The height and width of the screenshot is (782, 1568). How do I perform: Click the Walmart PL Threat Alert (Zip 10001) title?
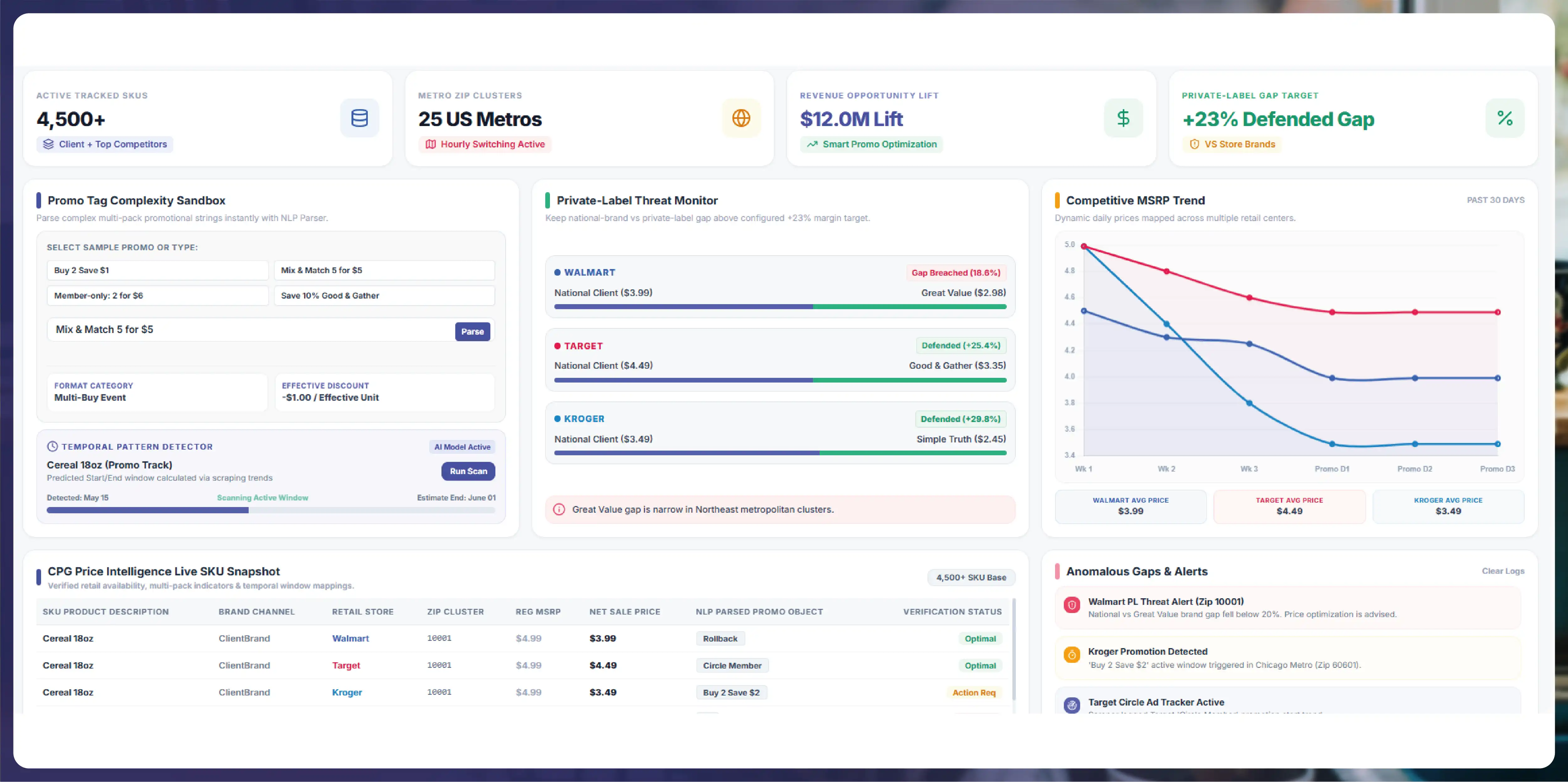[x=1166, y=601]
